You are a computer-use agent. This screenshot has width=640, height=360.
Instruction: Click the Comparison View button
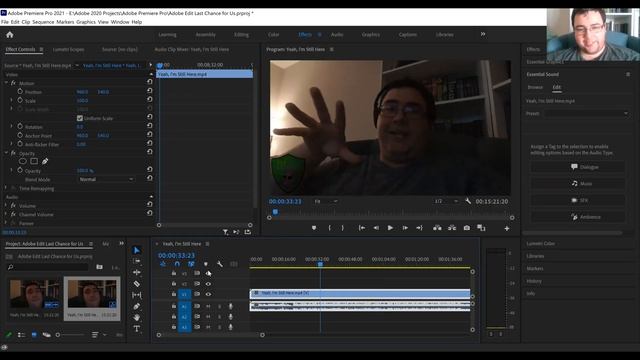481,228
